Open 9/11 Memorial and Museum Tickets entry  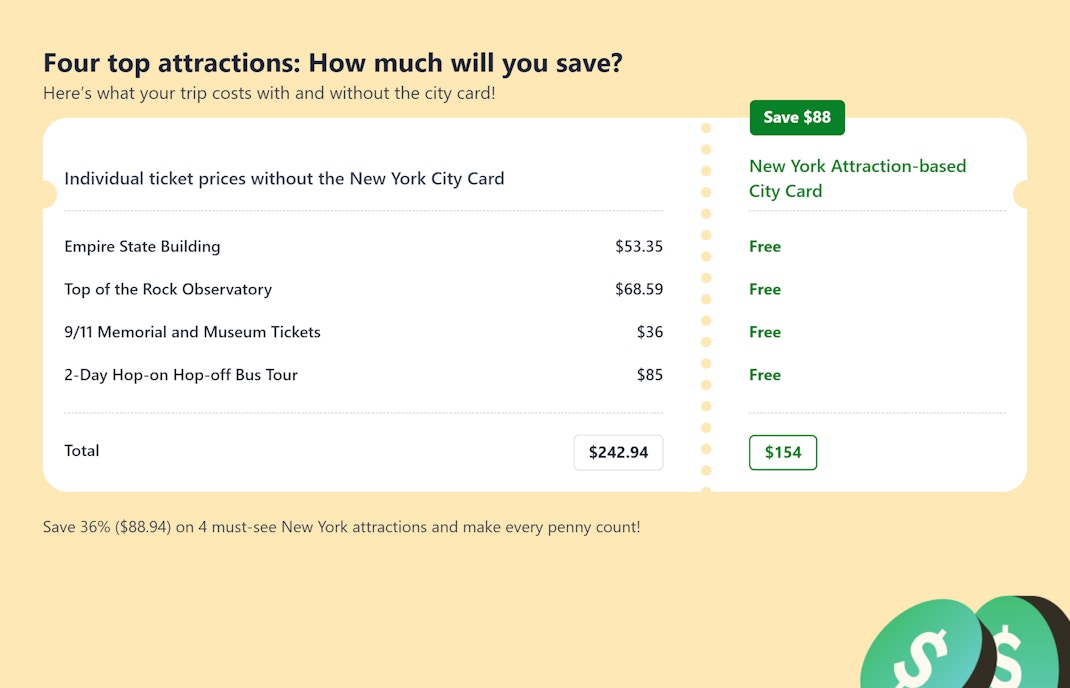(192, 332)
